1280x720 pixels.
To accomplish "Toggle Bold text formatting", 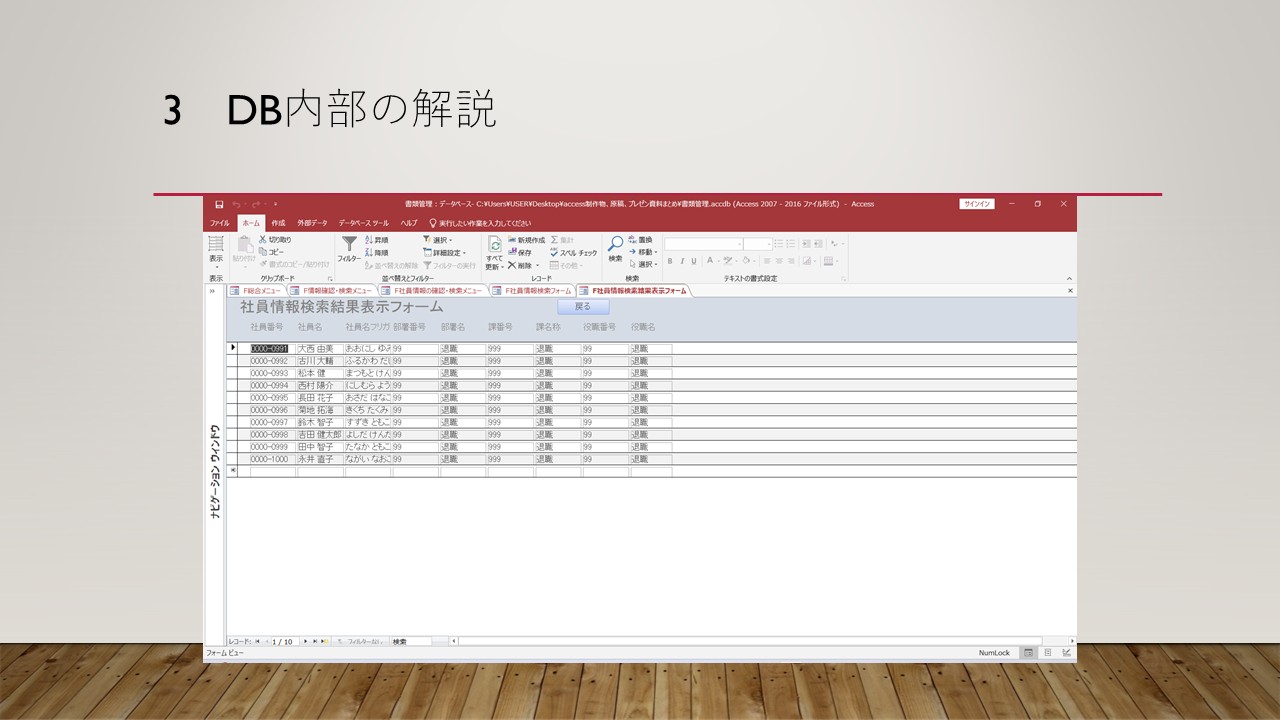I will pos(670,261).
